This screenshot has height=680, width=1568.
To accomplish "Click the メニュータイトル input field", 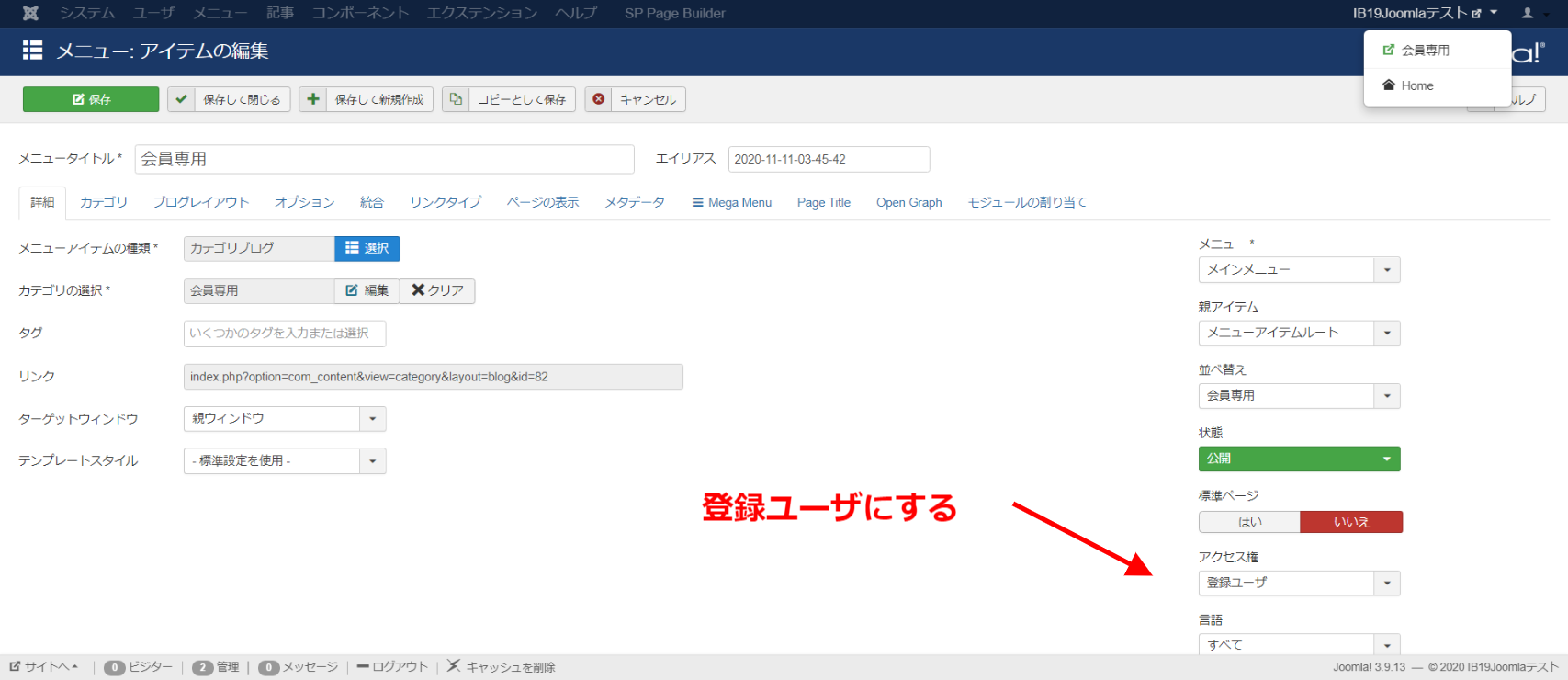I will [385, 159].
